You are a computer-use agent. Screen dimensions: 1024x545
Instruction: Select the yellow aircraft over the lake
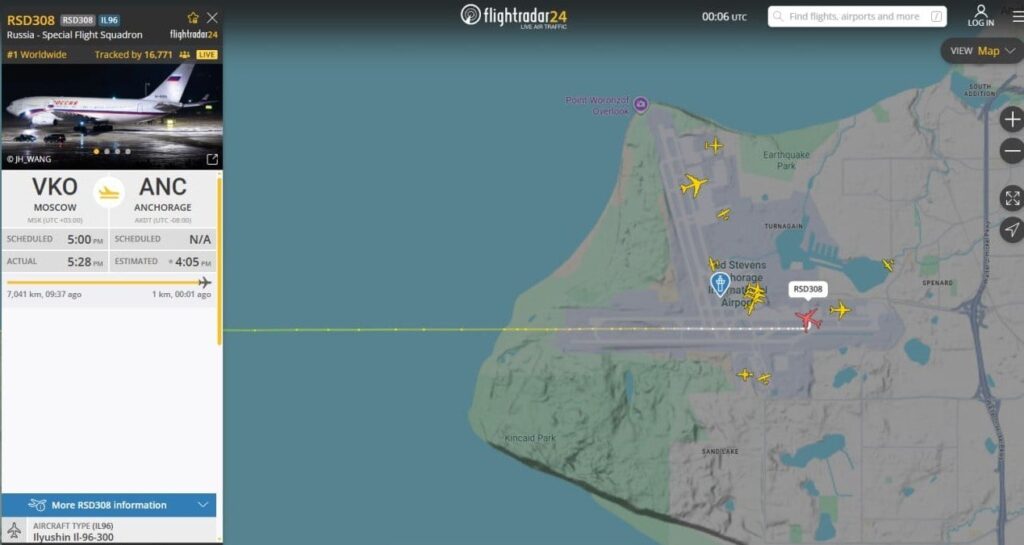(x=888, y=264)
